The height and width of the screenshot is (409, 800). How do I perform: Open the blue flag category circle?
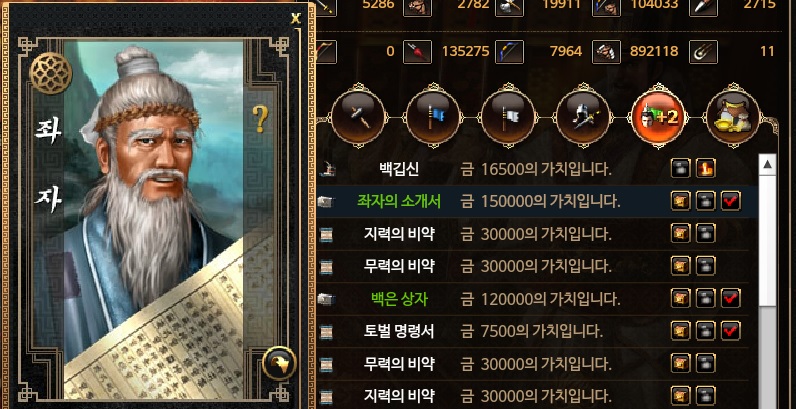click(433, 116)
